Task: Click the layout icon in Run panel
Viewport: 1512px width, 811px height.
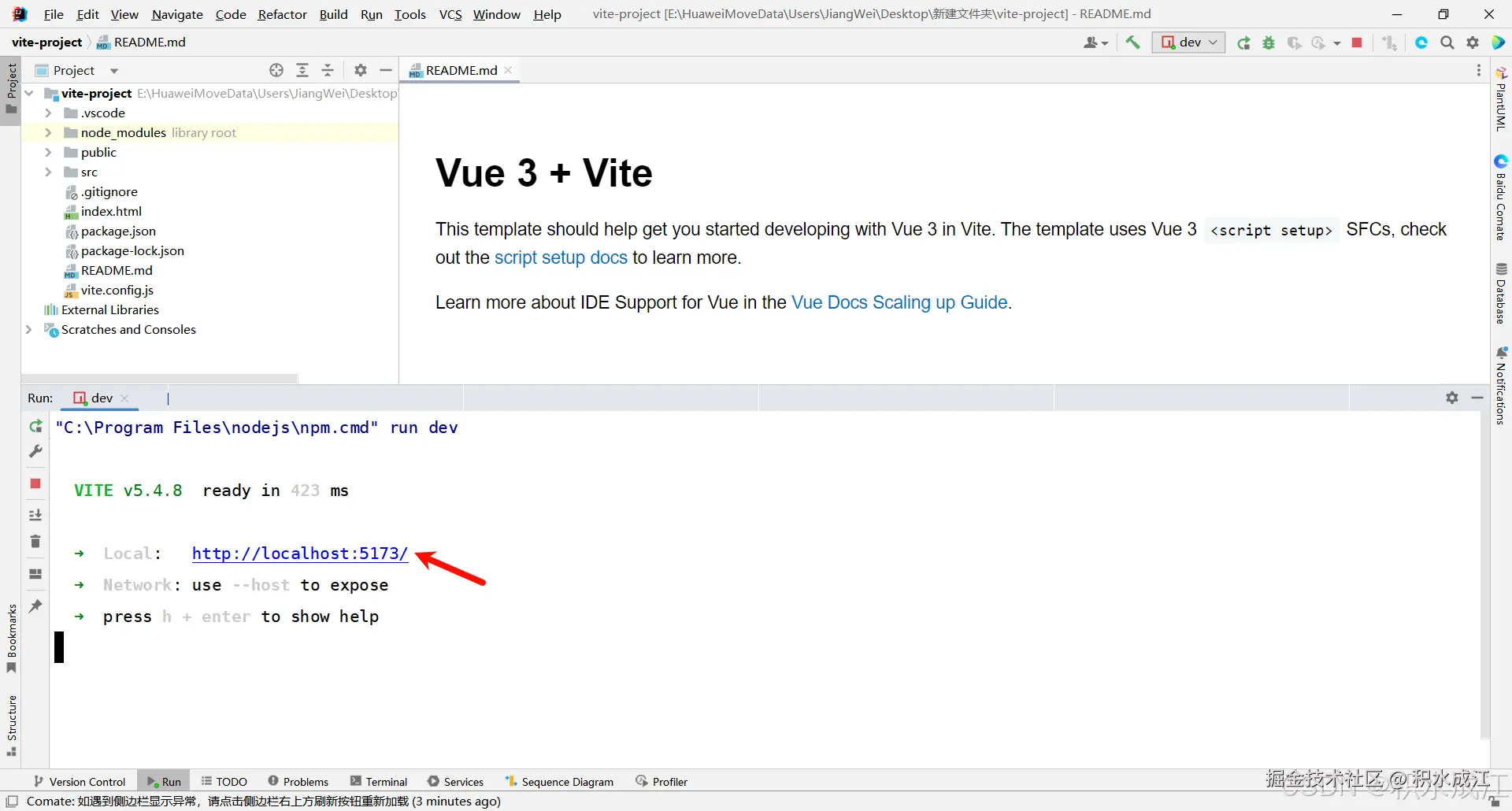Action: coord(35,574)
